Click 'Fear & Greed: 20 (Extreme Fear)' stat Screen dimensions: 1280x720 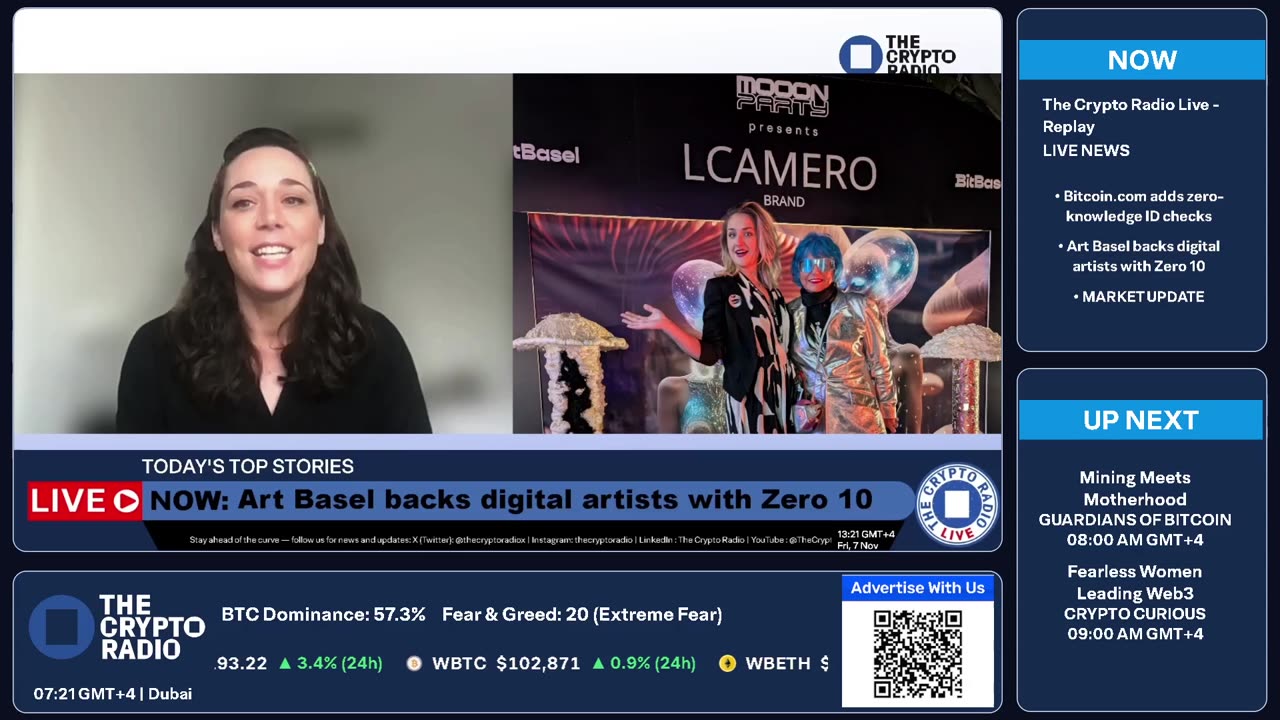582,615
